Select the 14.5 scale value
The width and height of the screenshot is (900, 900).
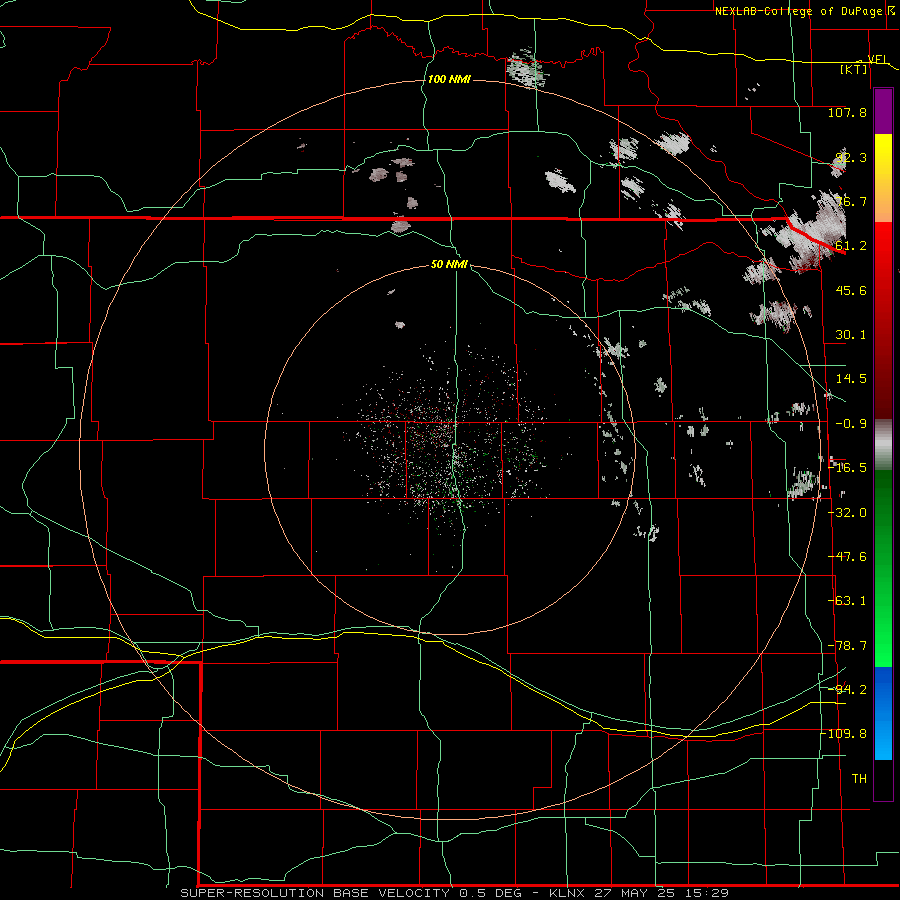point(851,379)
